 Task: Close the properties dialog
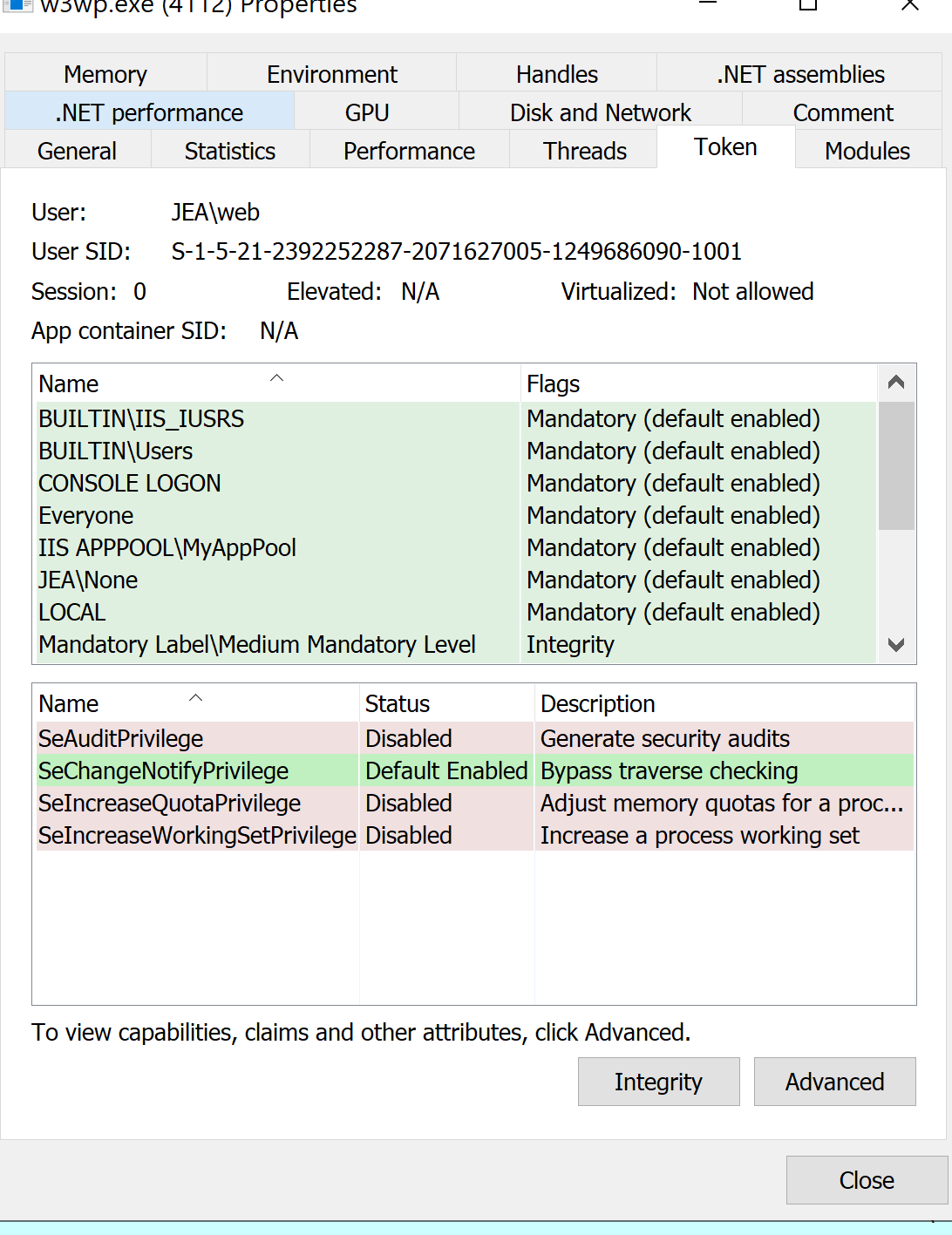(x=867, y=1180)
